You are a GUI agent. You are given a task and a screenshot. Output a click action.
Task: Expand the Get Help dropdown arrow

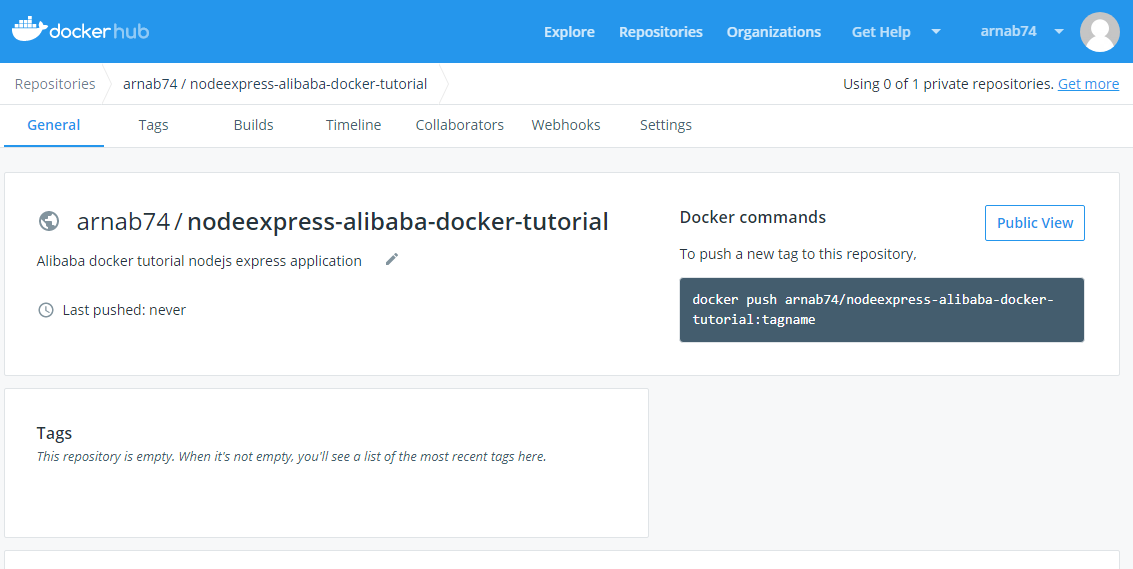[x=936, y=32]
